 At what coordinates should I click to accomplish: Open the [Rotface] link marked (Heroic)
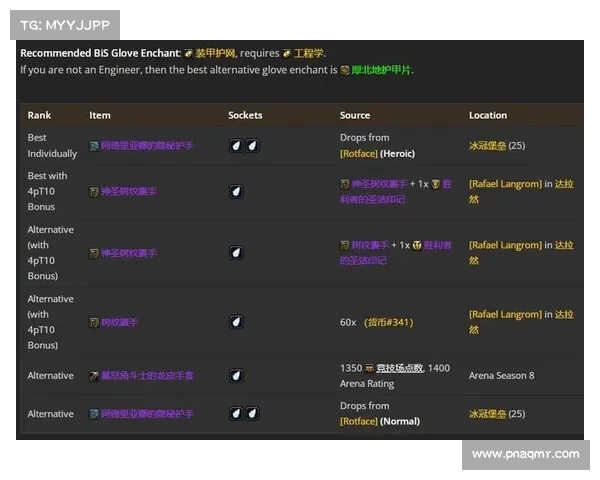(358, 154)
